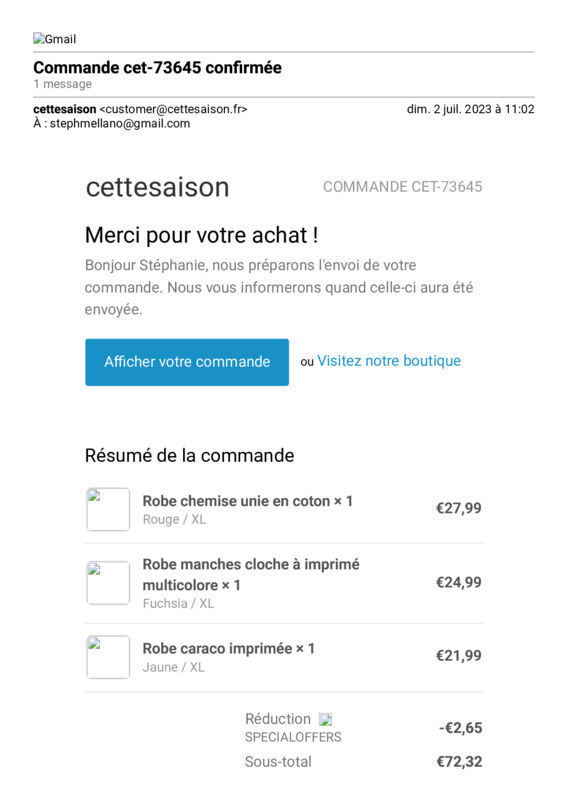This screenshot has width=566, height=800.
Task: Select the Robe caraco imprimée item title
Action: pos(217,648)
